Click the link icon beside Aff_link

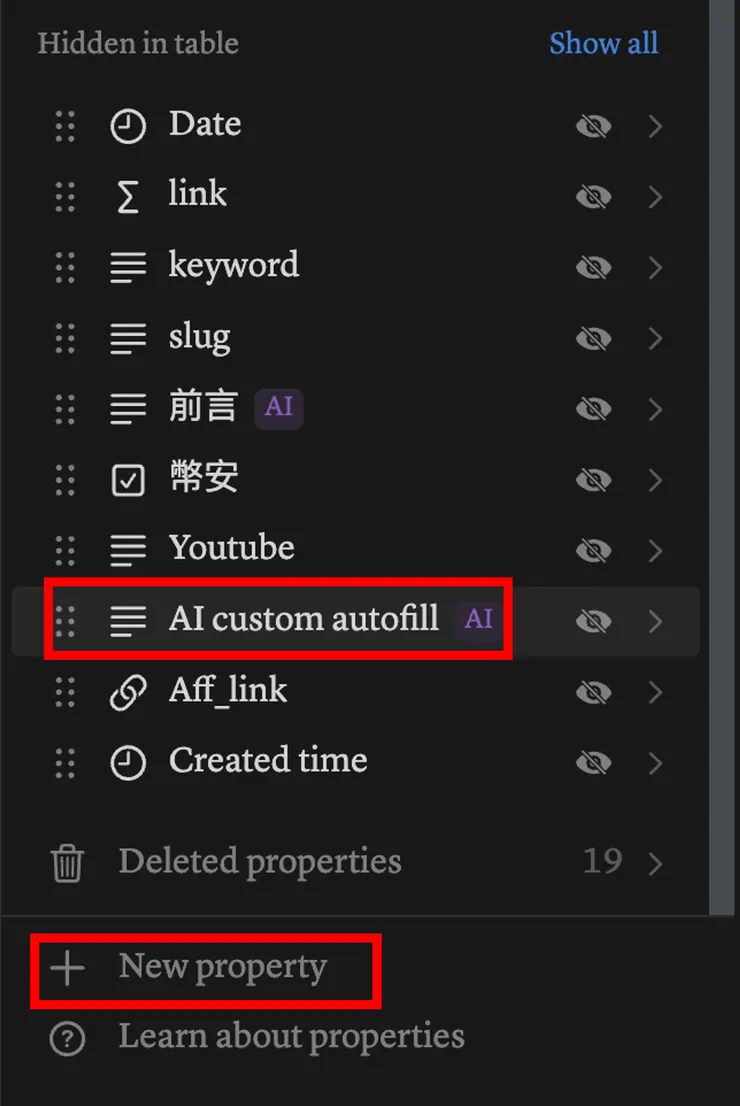[x=128, y=693]
